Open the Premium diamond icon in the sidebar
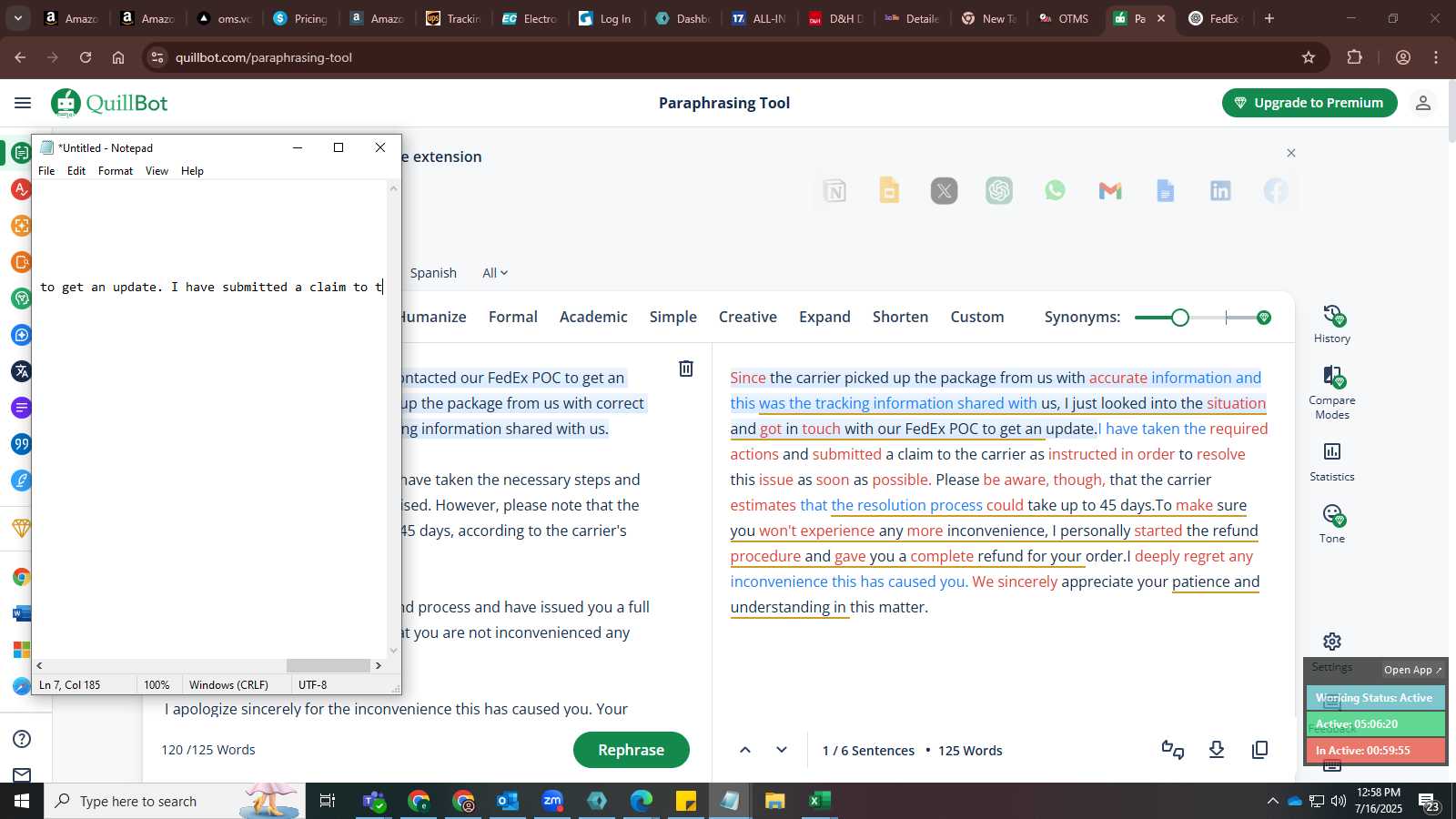Image resolution: width=1456 pixels, height=819 pixels. tap(21, 528)
